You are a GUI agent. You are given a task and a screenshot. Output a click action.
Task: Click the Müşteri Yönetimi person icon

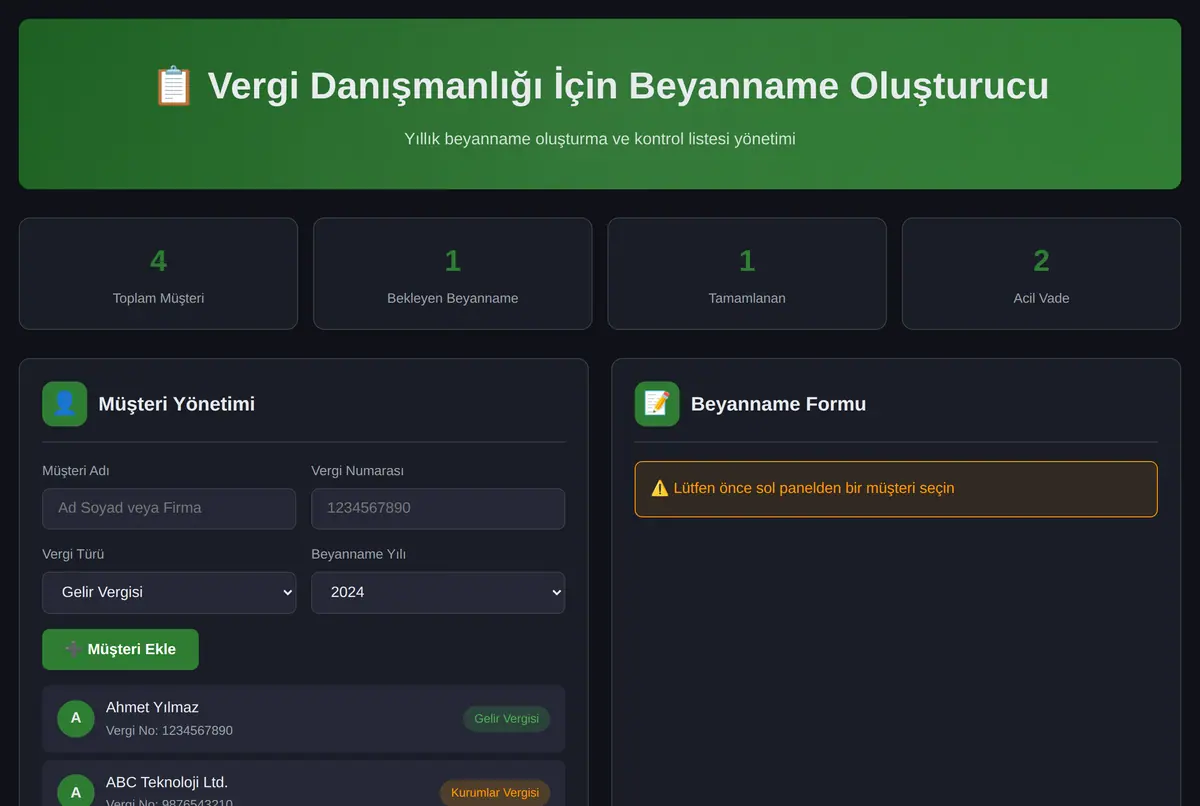point(64,404)
